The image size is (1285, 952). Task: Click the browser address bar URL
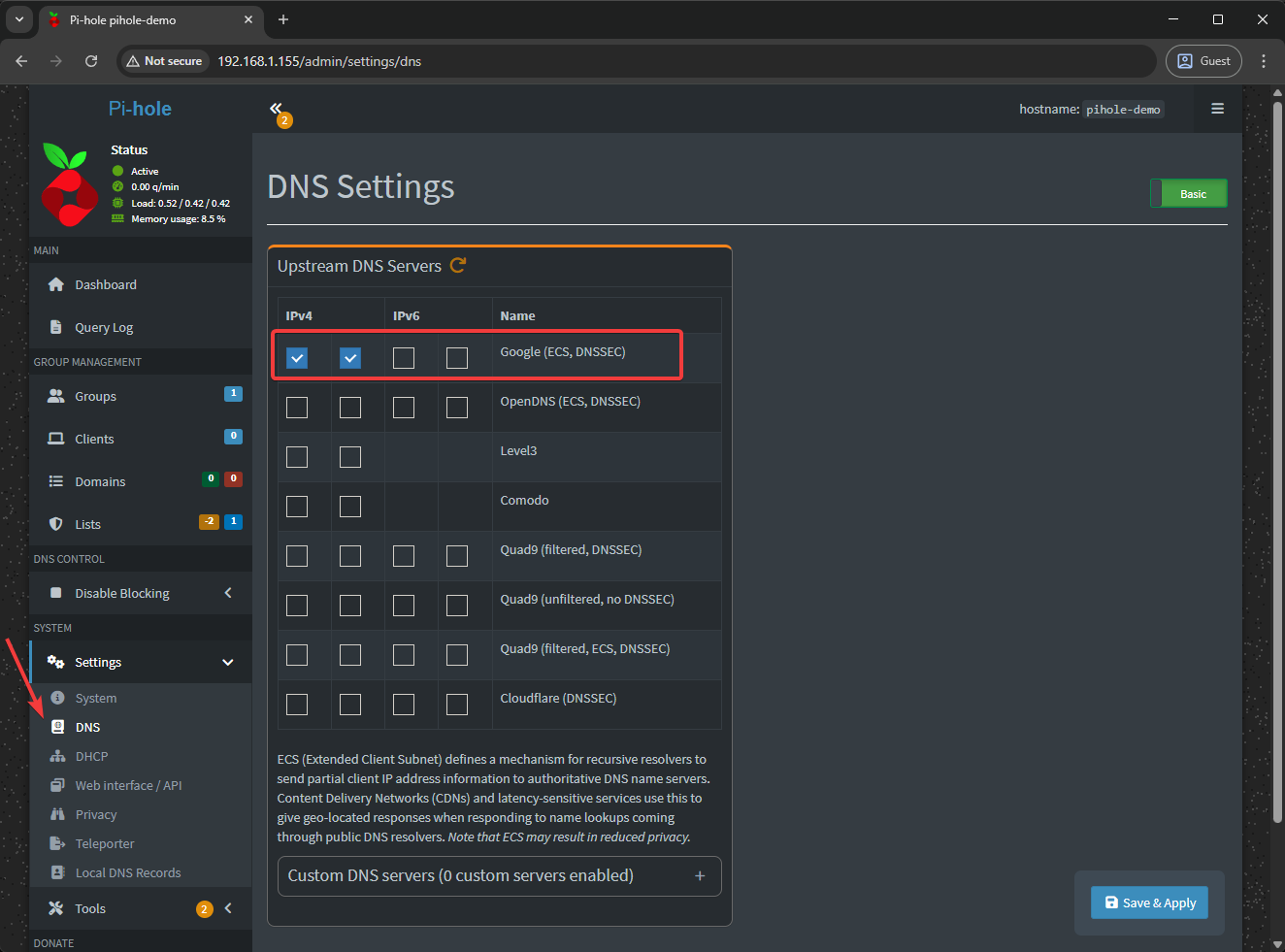(319, 61)
